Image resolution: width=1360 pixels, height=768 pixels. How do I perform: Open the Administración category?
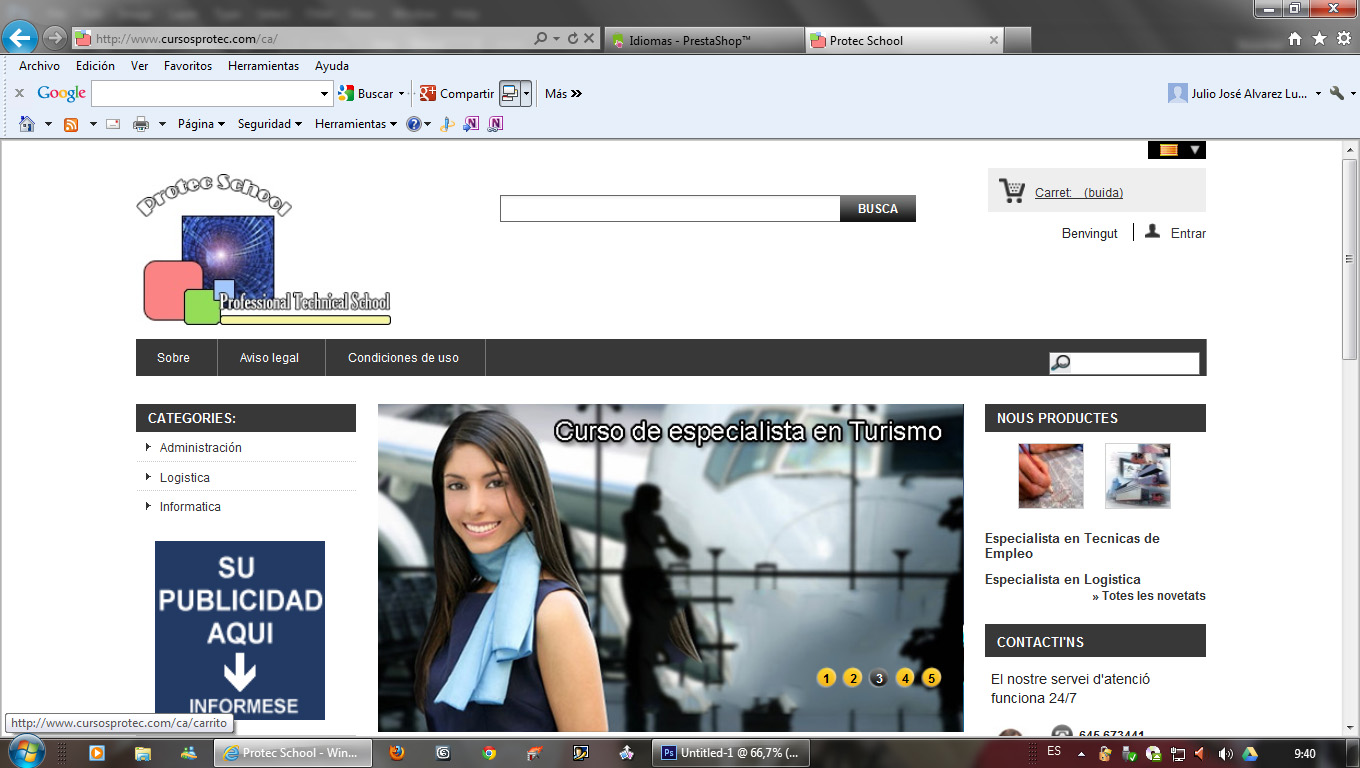click(200, 448)
